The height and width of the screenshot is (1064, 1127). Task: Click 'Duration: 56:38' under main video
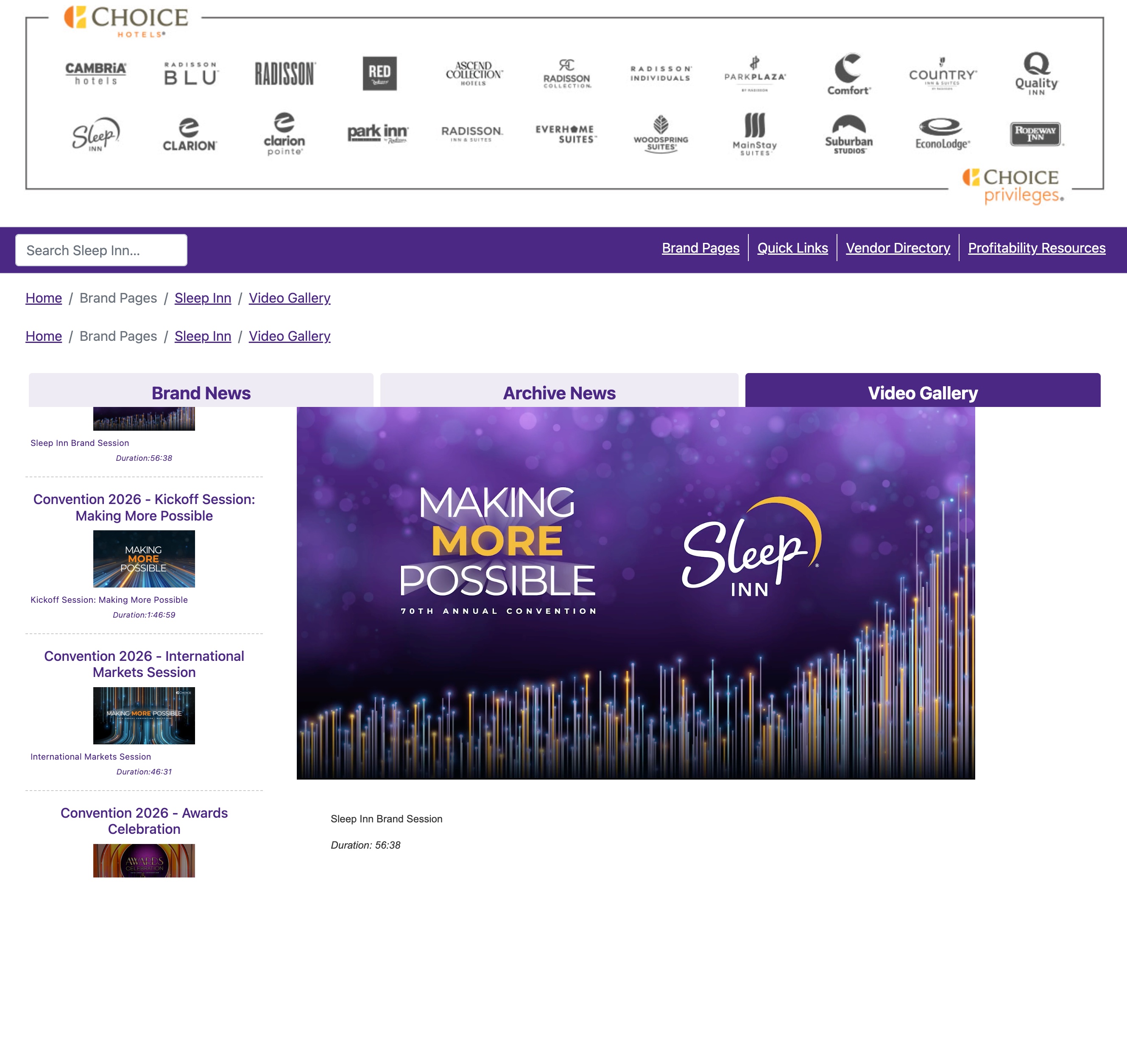tap(365, 845)
